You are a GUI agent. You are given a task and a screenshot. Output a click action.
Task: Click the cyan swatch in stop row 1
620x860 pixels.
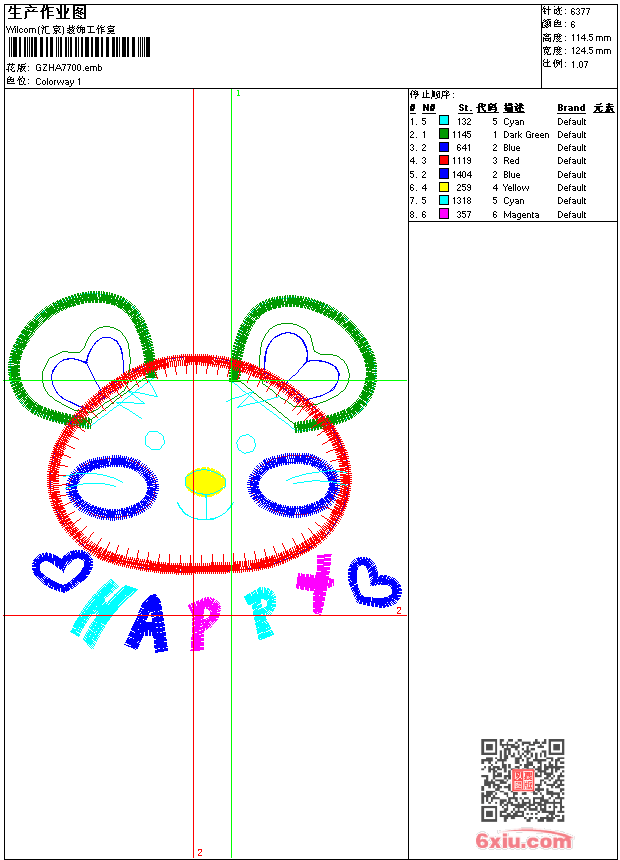[x=444, y=121]
